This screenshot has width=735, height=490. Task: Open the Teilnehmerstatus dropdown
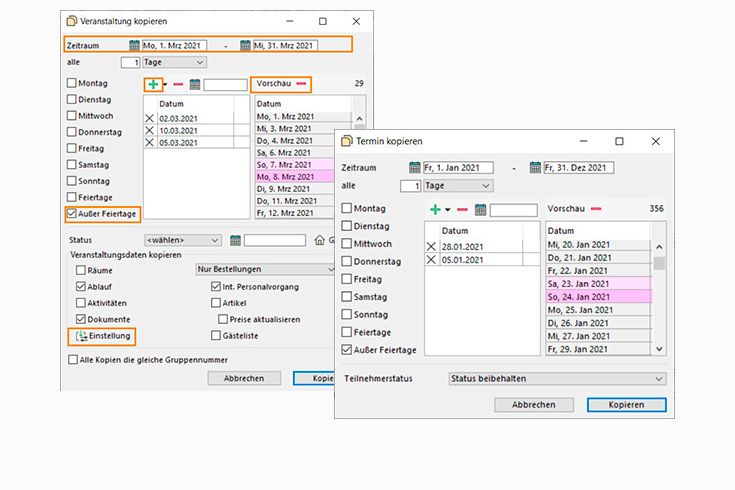(556, 379)
